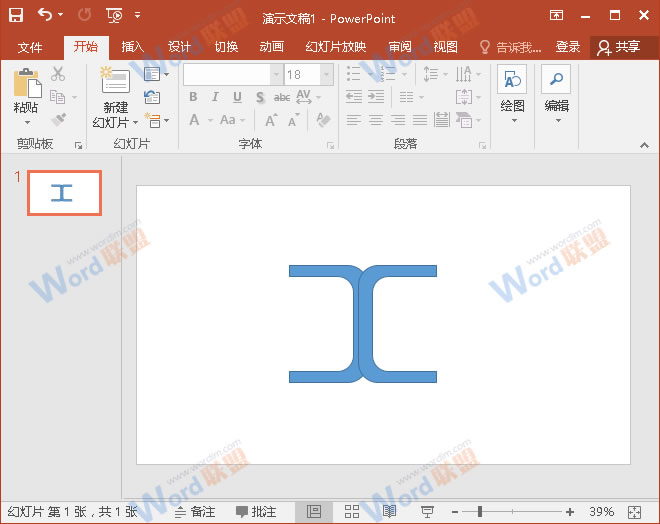Screen dimensions: 660x524
Task: Toggle Normal view in status bar
Action: pos(314,511)
